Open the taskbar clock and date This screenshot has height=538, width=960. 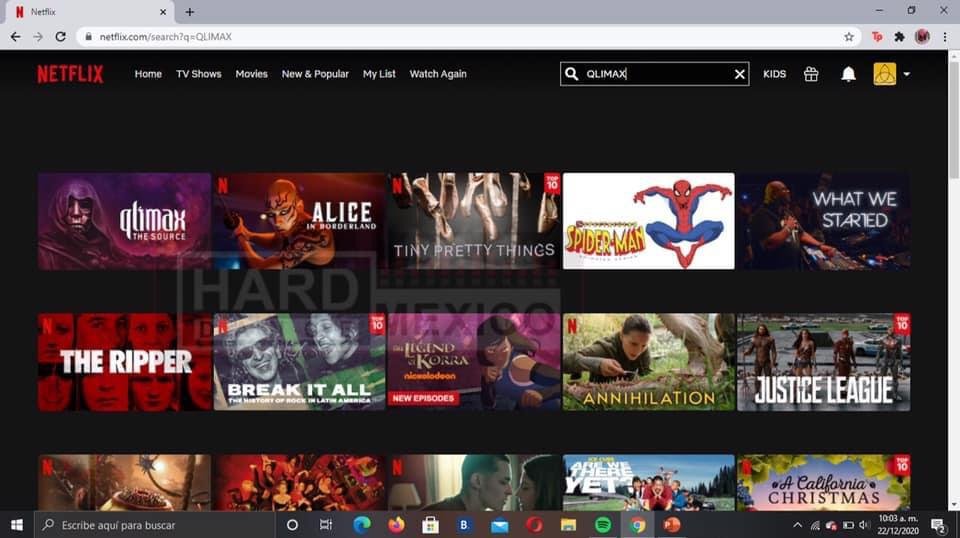(x=899, y=525)
